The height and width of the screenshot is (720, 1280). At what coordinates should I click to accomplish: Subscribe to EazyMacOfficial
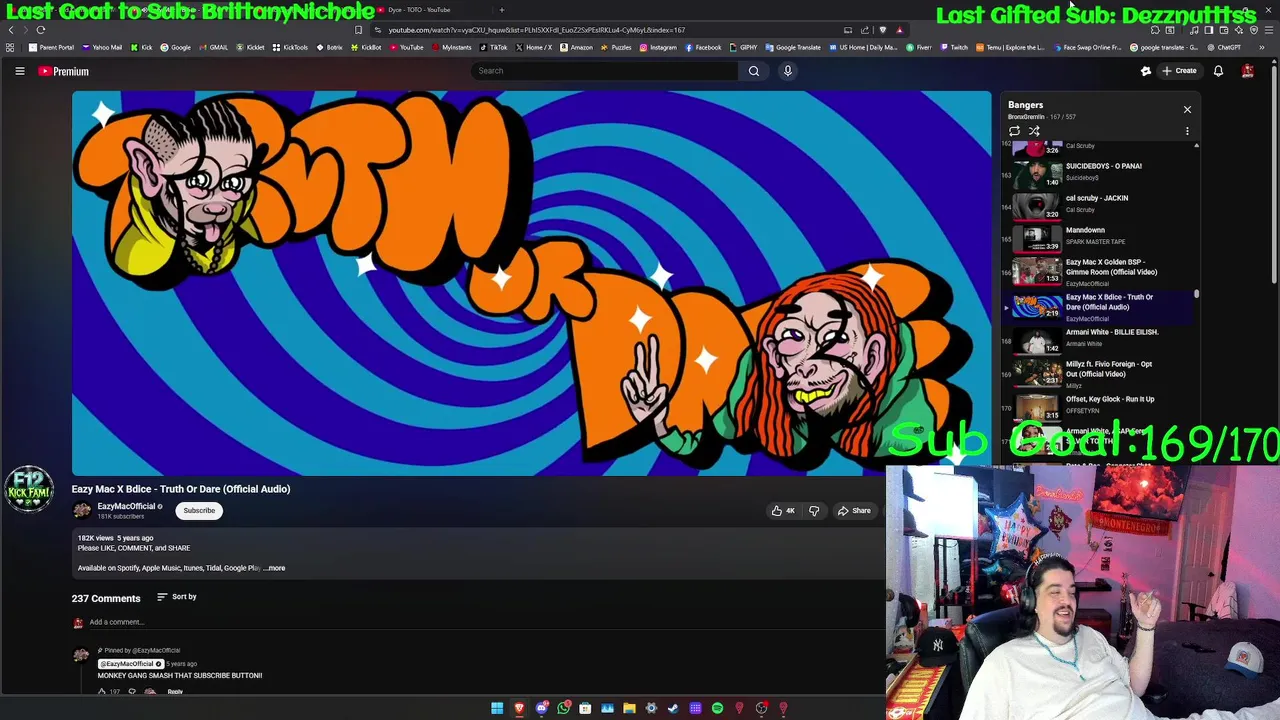199,511
